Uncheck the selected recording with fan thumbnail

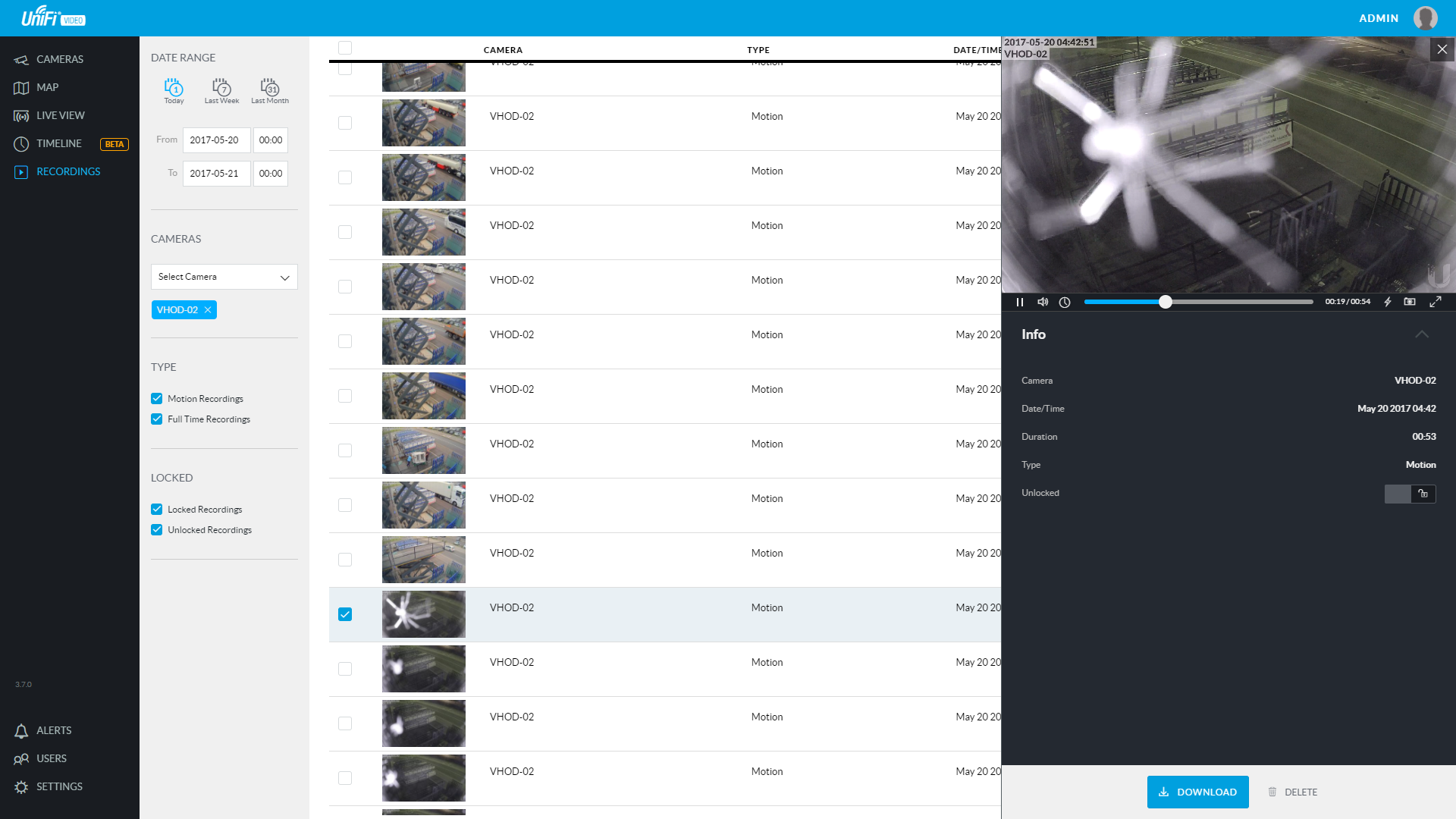point(345,614)
